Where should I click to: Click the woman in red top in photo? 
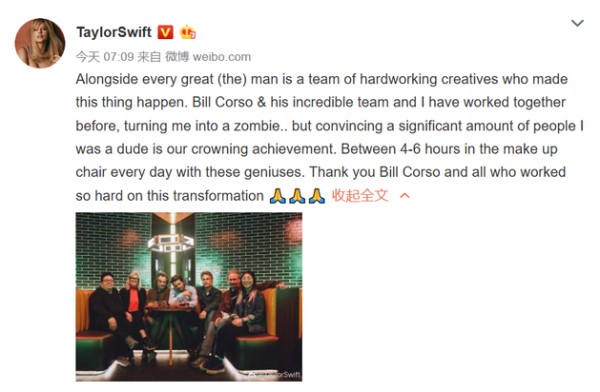click(134, 302)
